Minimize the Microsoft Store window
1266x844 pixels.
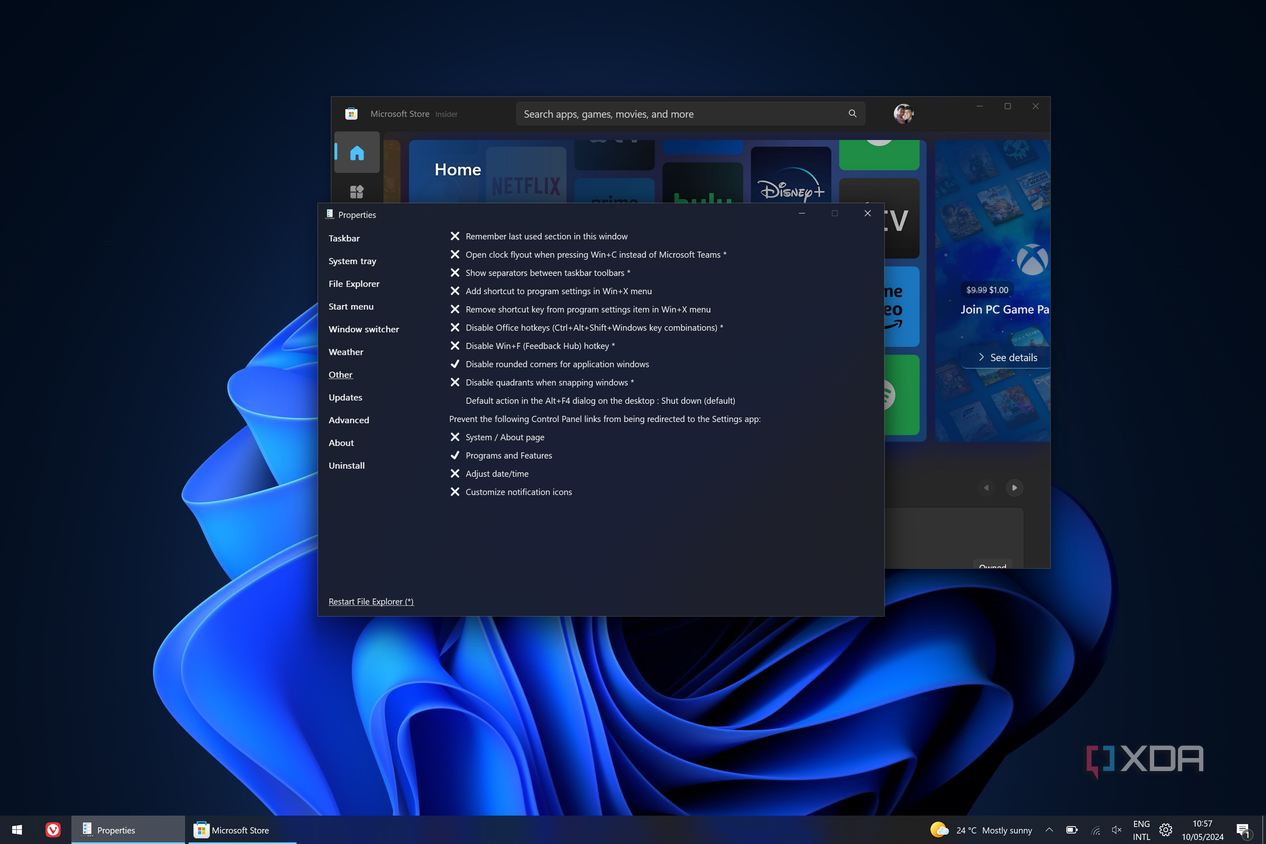tap(979, 106)
